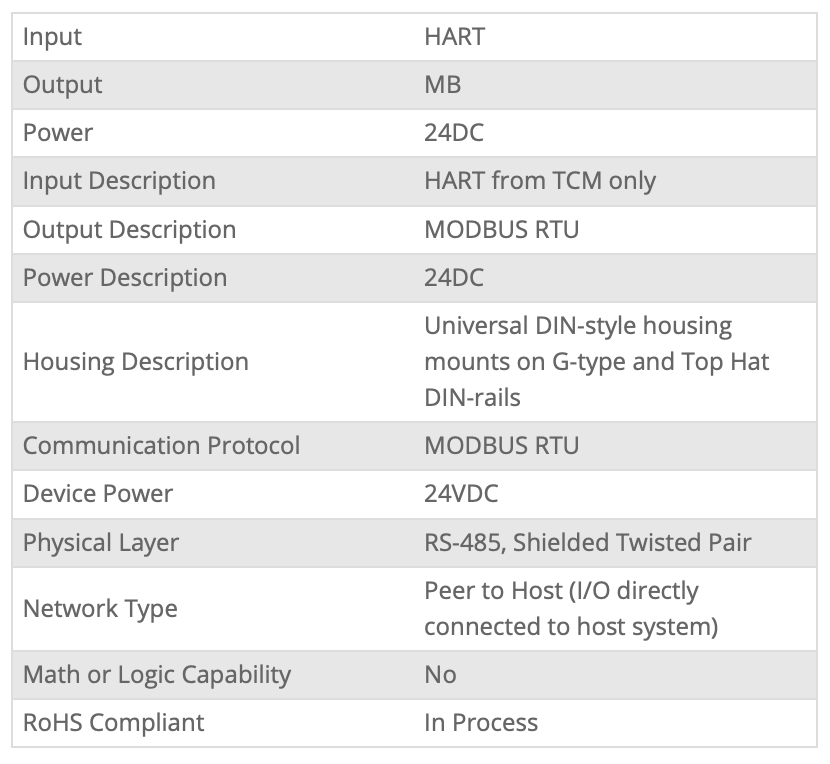Select the "24VDC" device power value

(461, 493)
